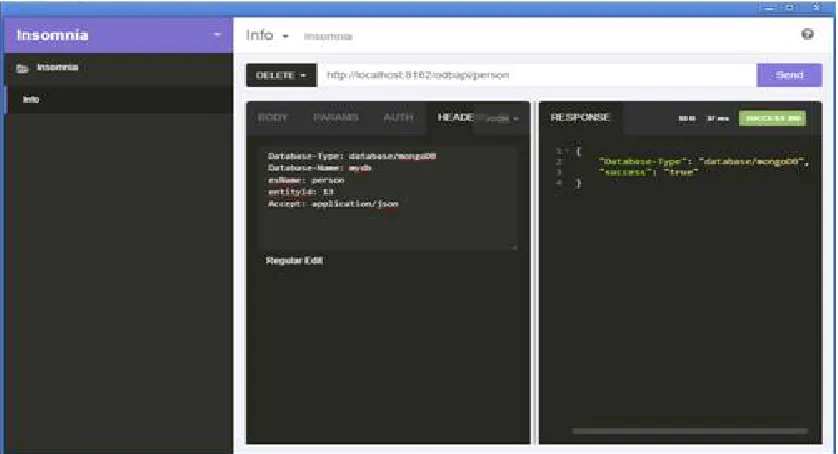Viewport: 838px width, 454px height.
Task: Click "success": "true" line in response
Action: coord(648,172)
